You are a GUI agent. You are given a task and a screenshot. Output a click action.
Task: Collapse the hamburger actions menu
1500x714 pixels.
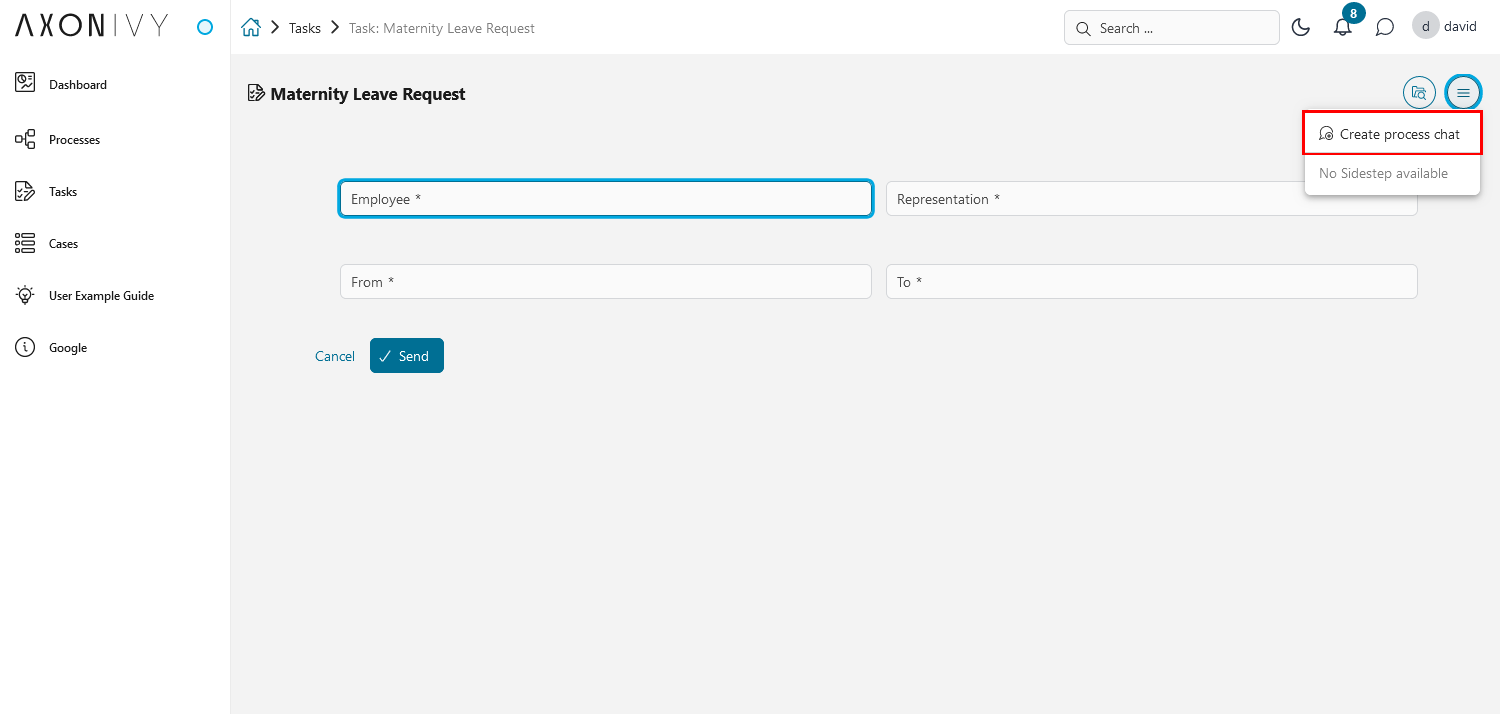(x=1463, y=93)
